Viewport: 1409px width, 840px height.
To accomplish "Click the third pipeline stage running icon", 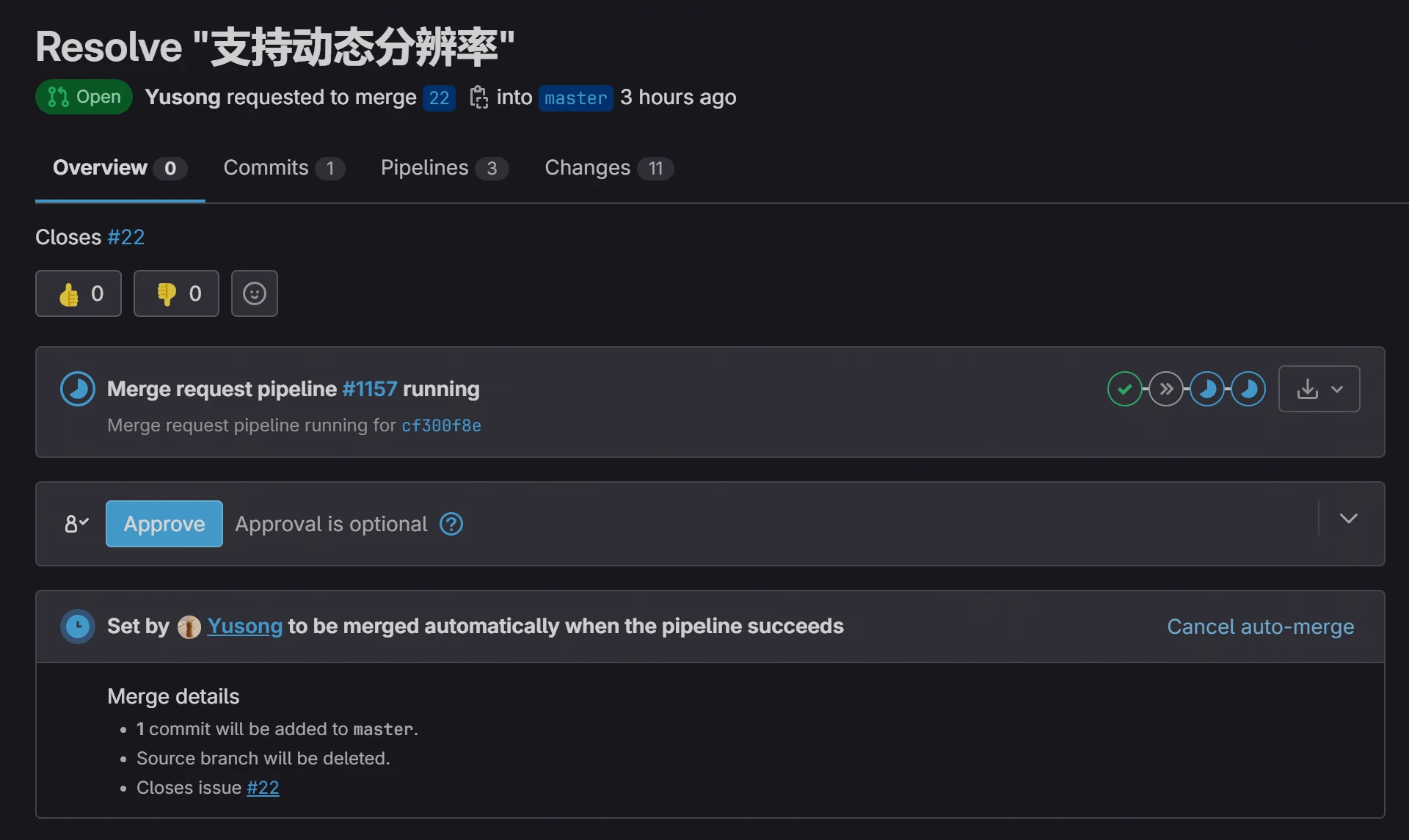I will coord(1207,389).
